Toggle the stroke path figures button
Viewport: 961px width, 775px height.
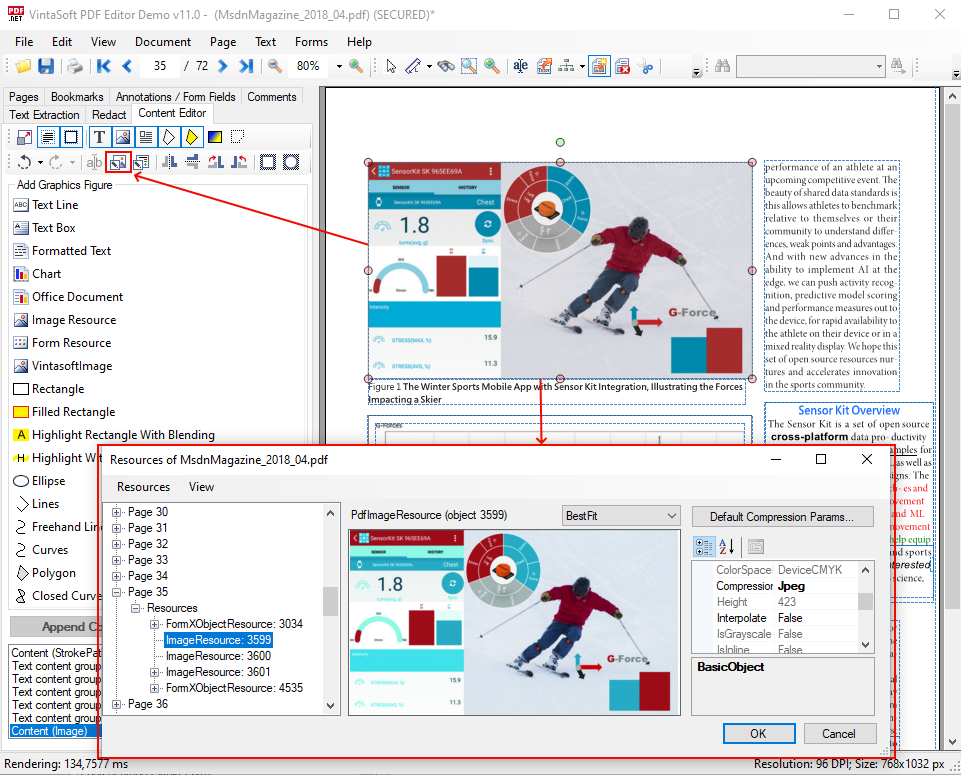tap(169, 137)
